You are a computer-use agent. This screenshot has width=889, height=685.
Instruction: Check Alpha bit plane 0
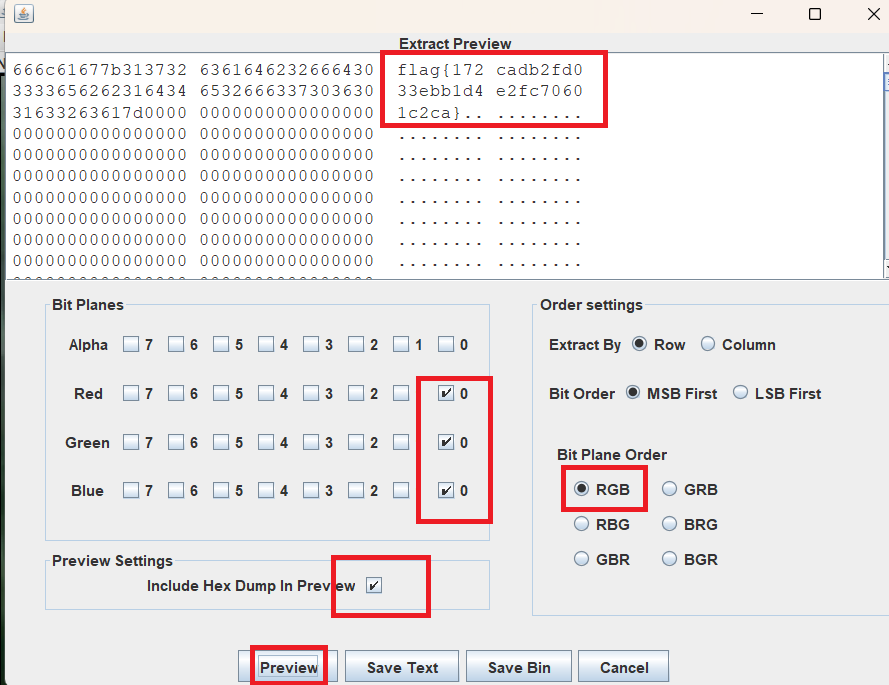(x=446, y=344)
